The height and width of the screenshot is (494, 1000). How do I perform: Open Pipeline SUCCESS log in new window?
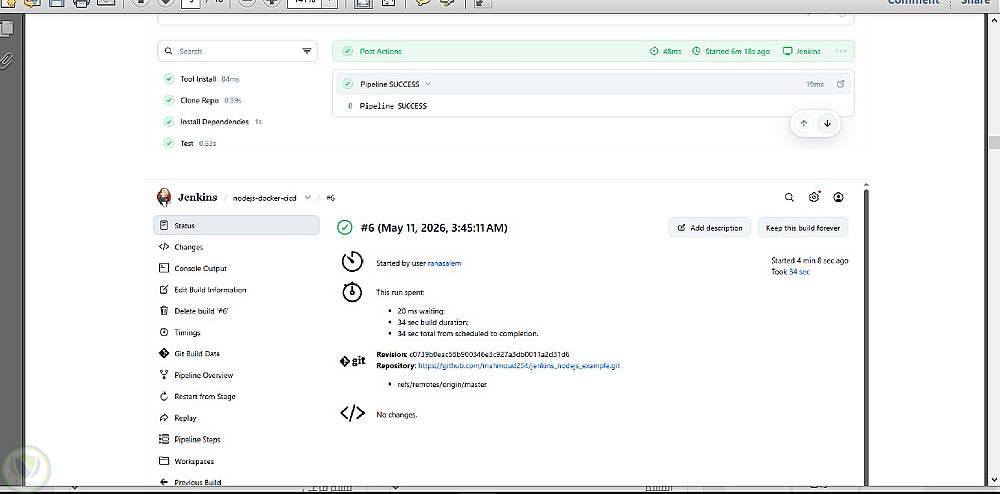841,84
